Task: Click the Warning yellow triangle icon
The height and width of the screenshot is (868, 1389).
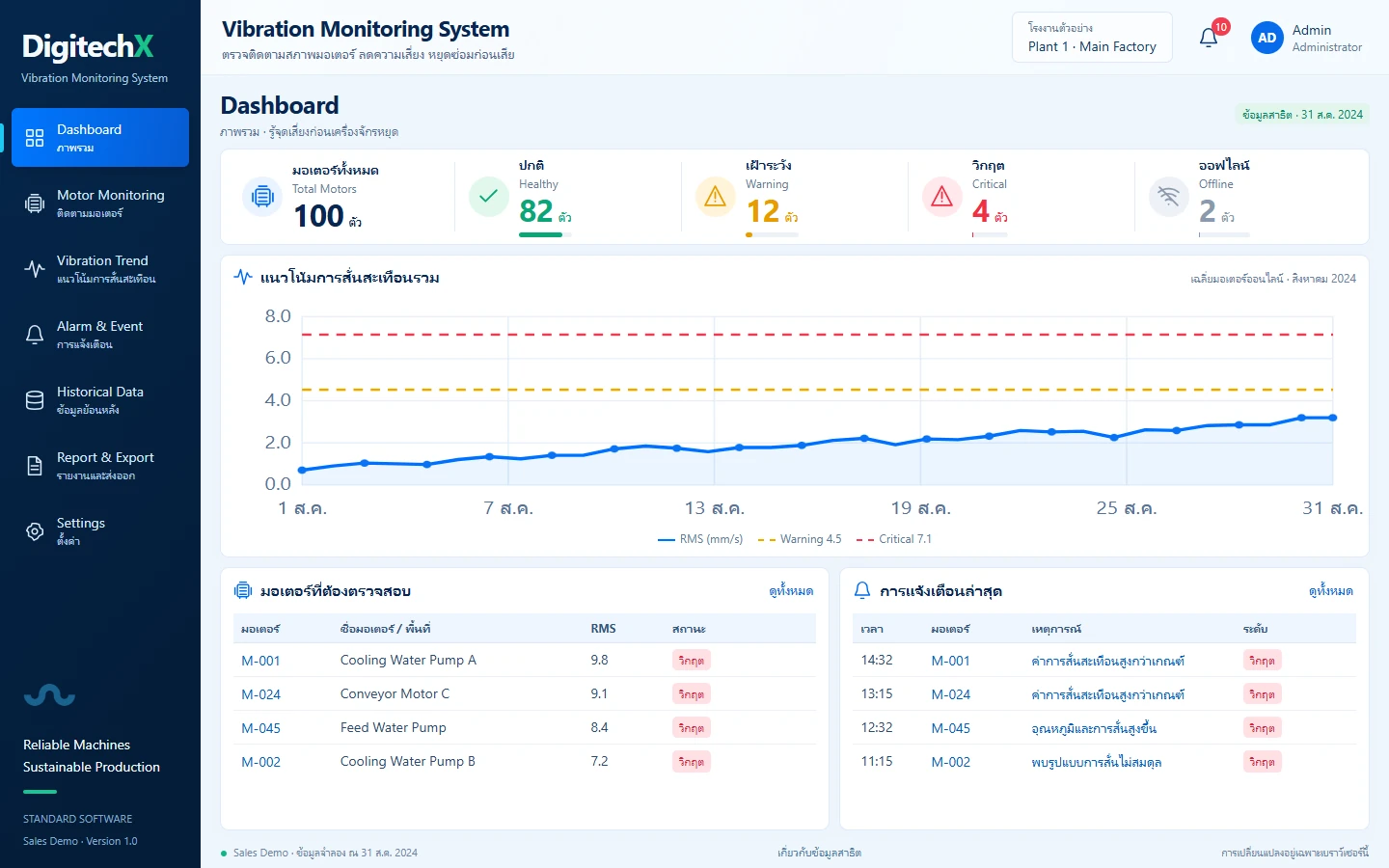Action: [716, 197]
